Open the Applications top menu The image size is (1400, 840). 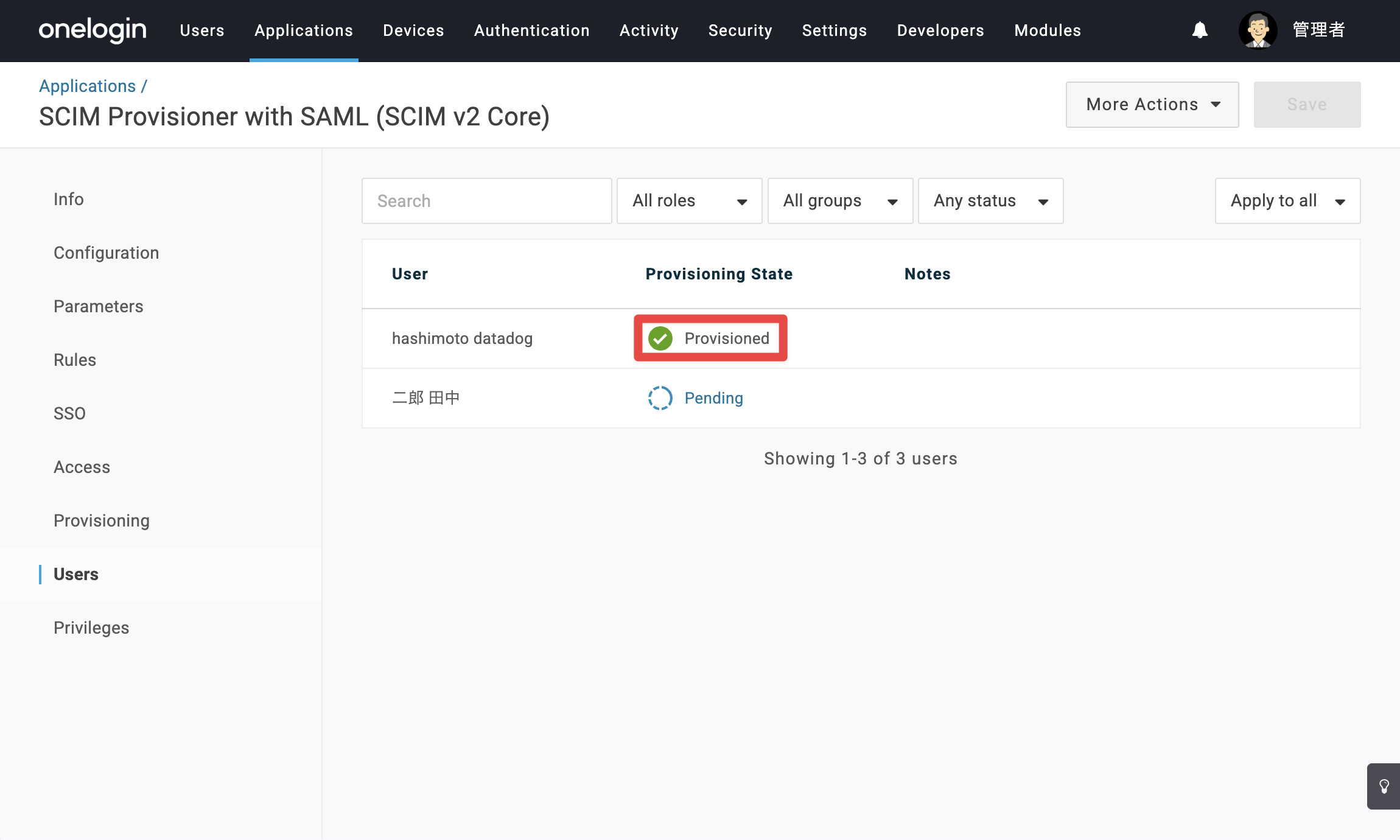click(304, 30)
